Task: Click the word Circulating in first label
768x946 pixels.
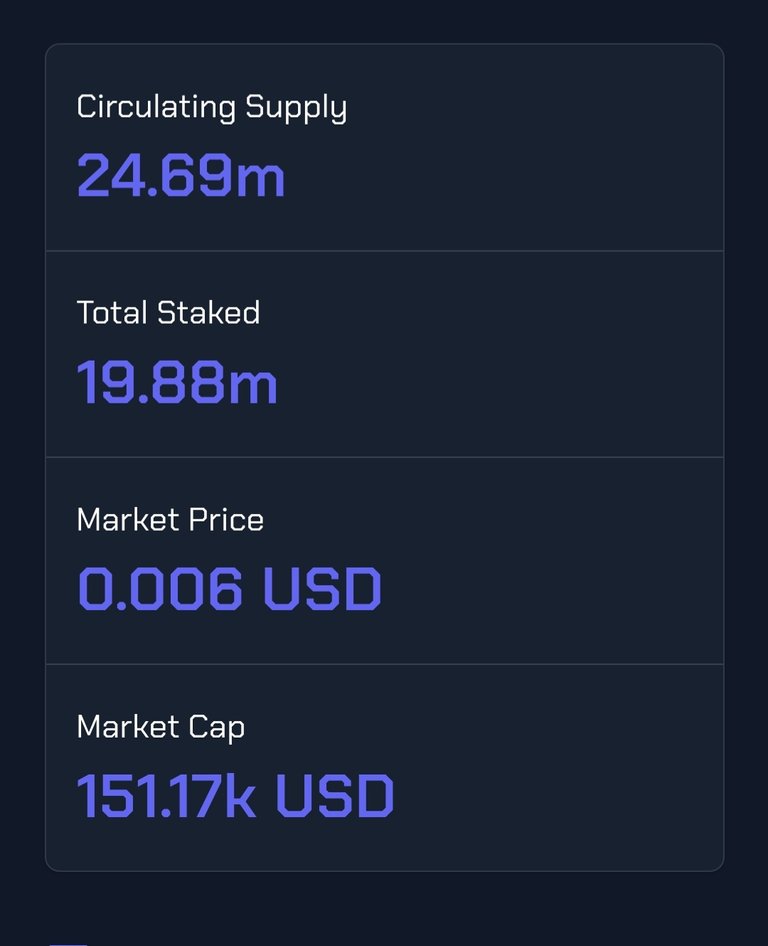Action: point(156,107)
